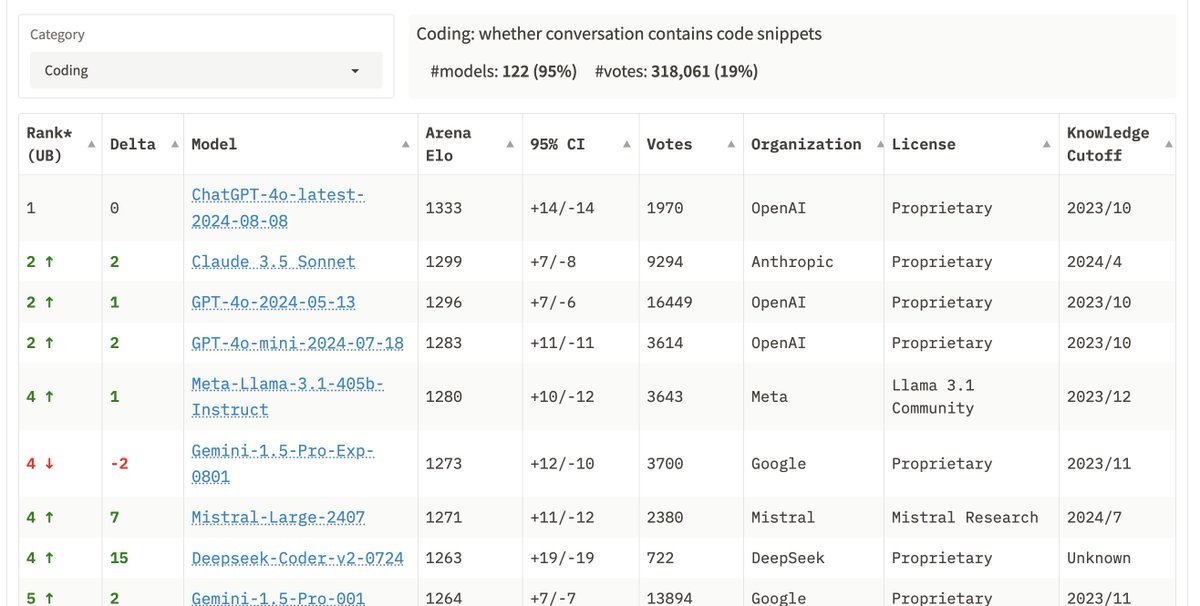Select the Anthropic organization cell

pos(794,262)
